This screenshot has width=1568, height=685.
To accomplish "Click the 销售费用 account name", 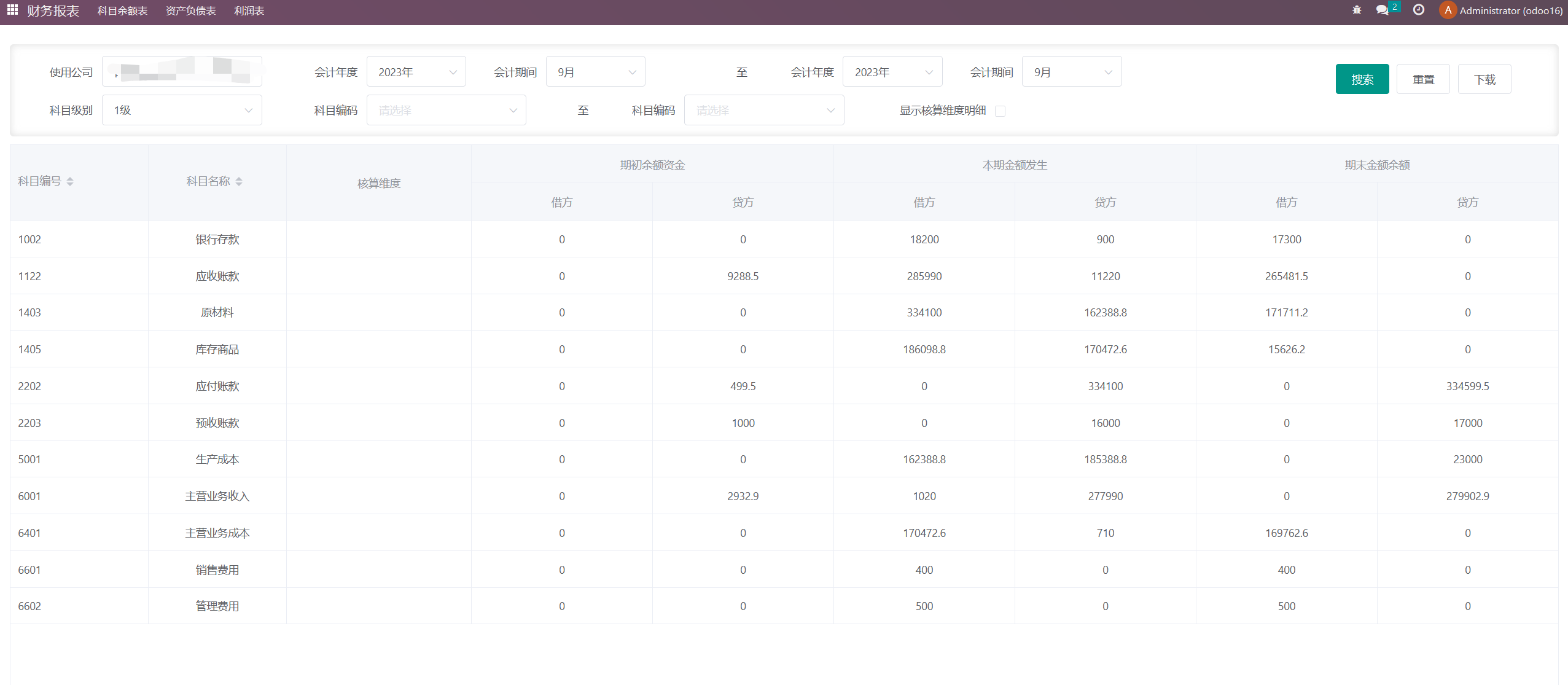I will [x=217, y=570].
